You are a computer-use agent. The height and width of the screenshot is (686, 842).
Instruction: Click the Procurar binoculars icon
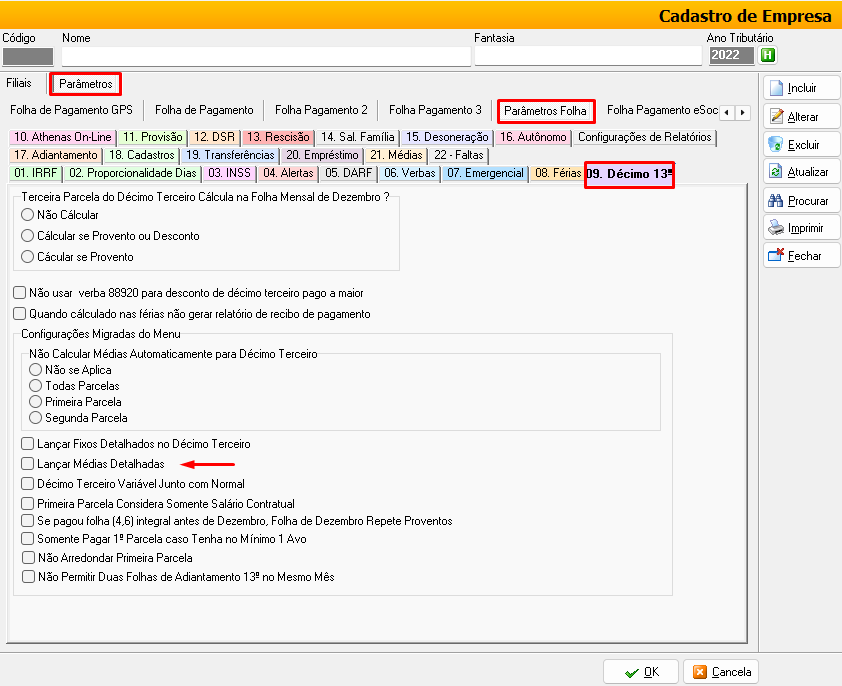(776, 200)
